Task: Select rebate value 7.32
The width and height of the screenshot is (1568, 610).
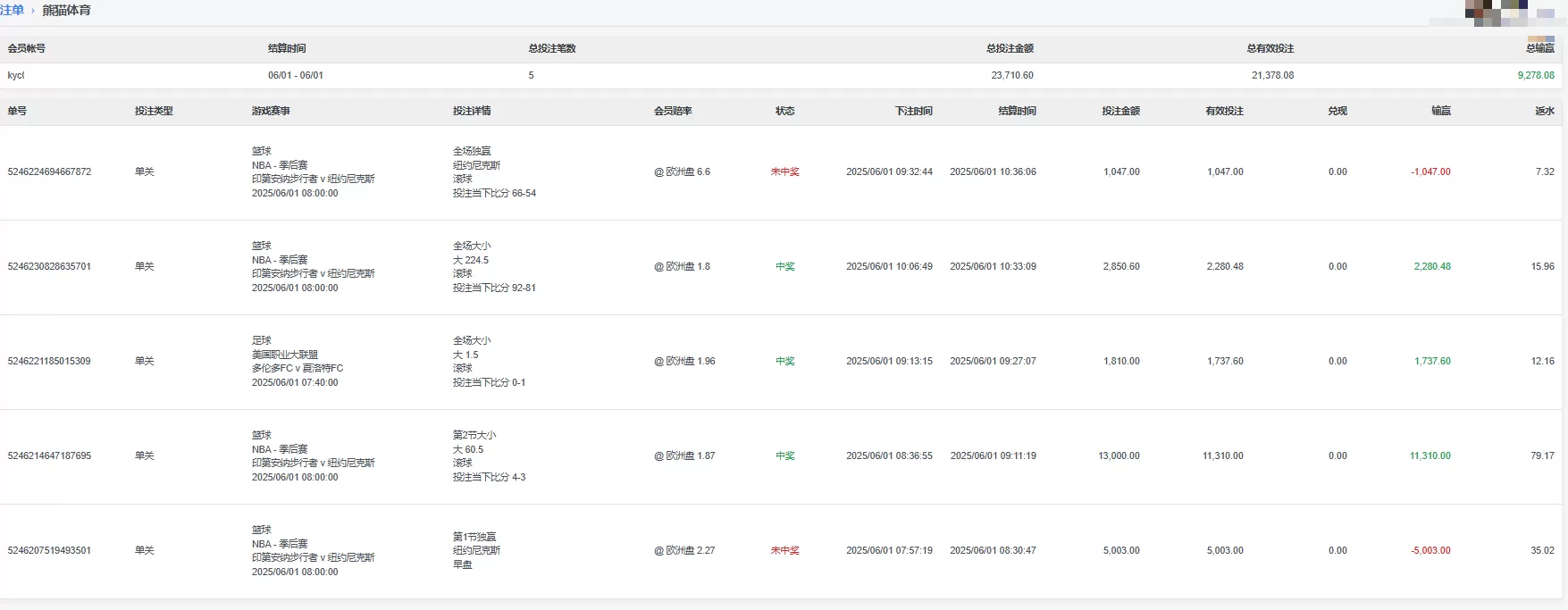Action: pyautogui.click(x=1545, y=171)
